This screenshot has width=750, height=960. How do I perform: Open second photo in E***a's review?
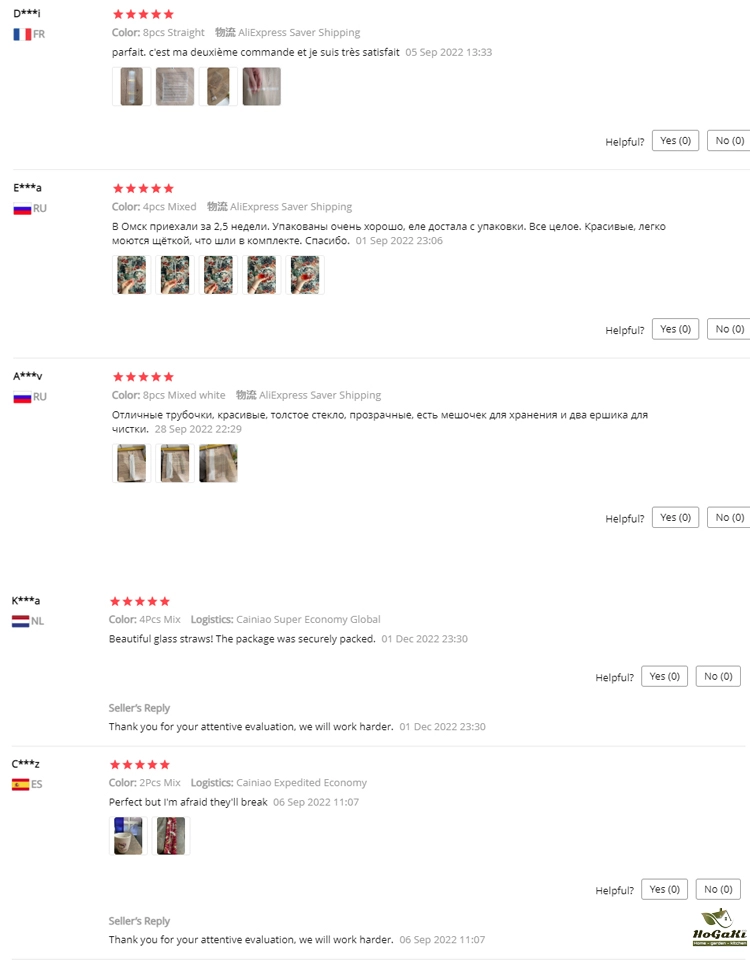coord(175,275)
